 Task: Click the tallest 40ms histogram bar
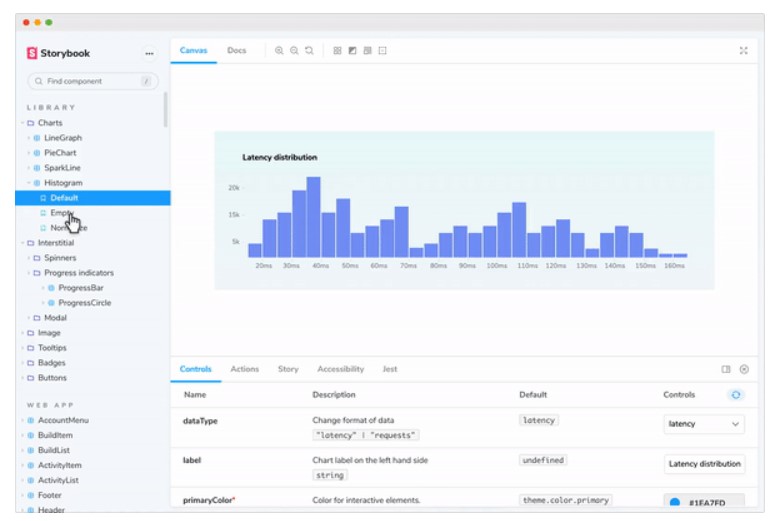point(314,217)
